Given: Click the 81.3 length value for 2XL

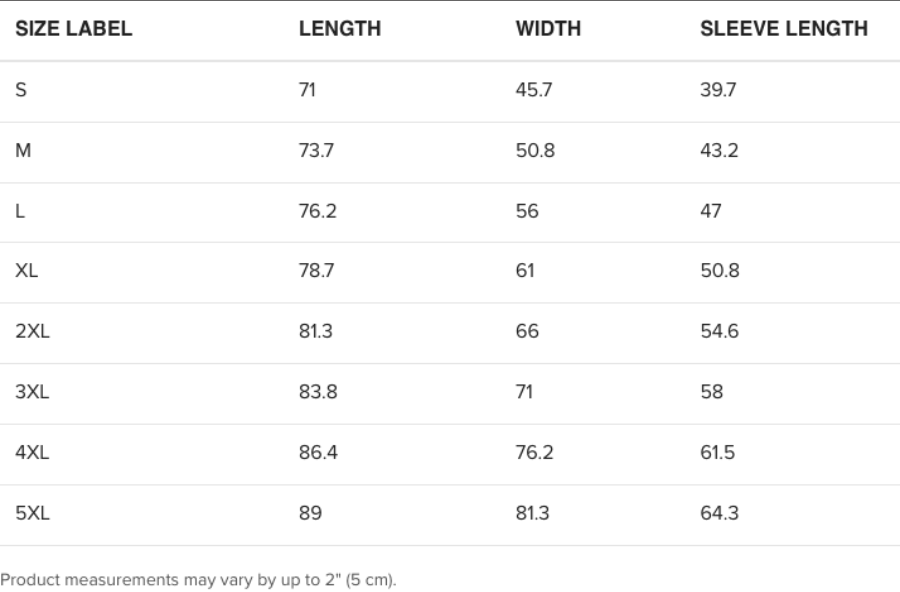Looking at the screenshot, I should (x=316, y=331).
